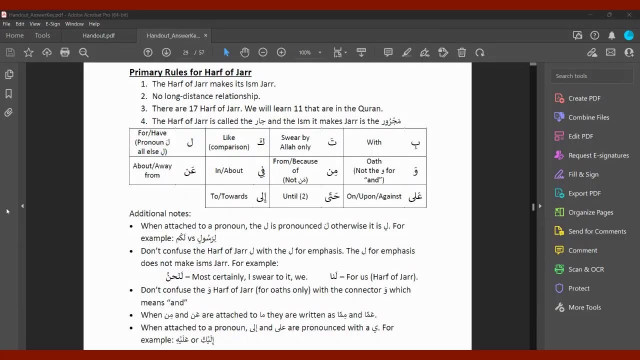
Task: Click the Delete trash icon
Action: pyautogui.click(x=462, y=52)
